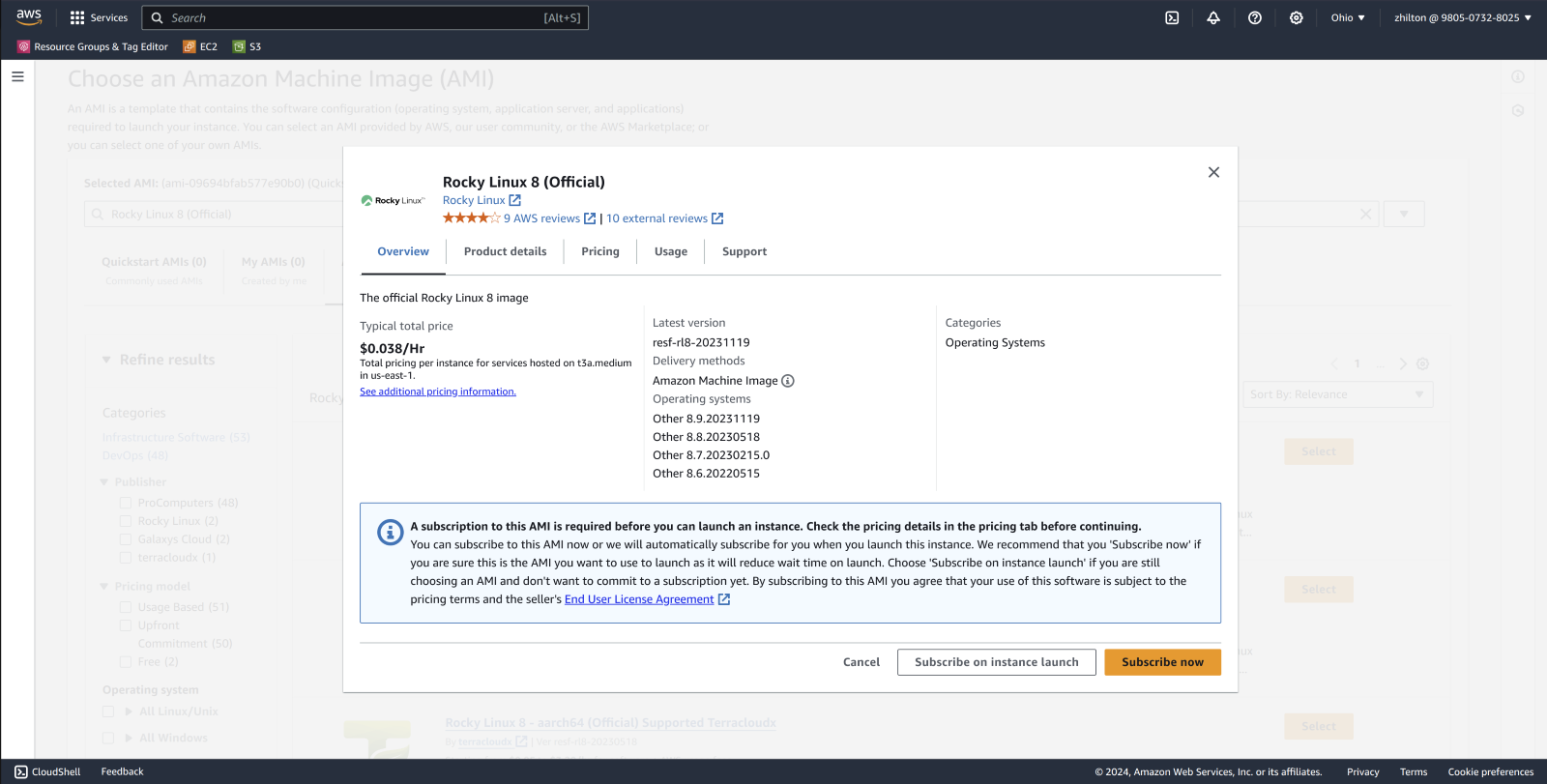Open the Terms footer link

pyautogui.click(x=1414, y=771)
